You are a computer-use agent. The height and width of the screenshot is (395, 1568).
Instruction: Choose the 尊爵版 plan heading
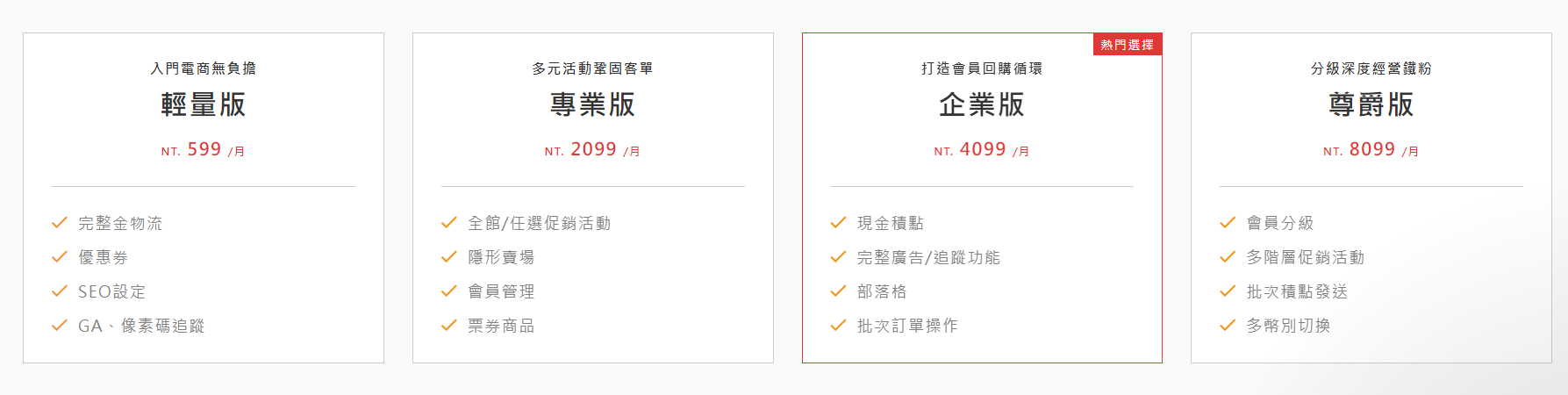(x=1371, y=104)
